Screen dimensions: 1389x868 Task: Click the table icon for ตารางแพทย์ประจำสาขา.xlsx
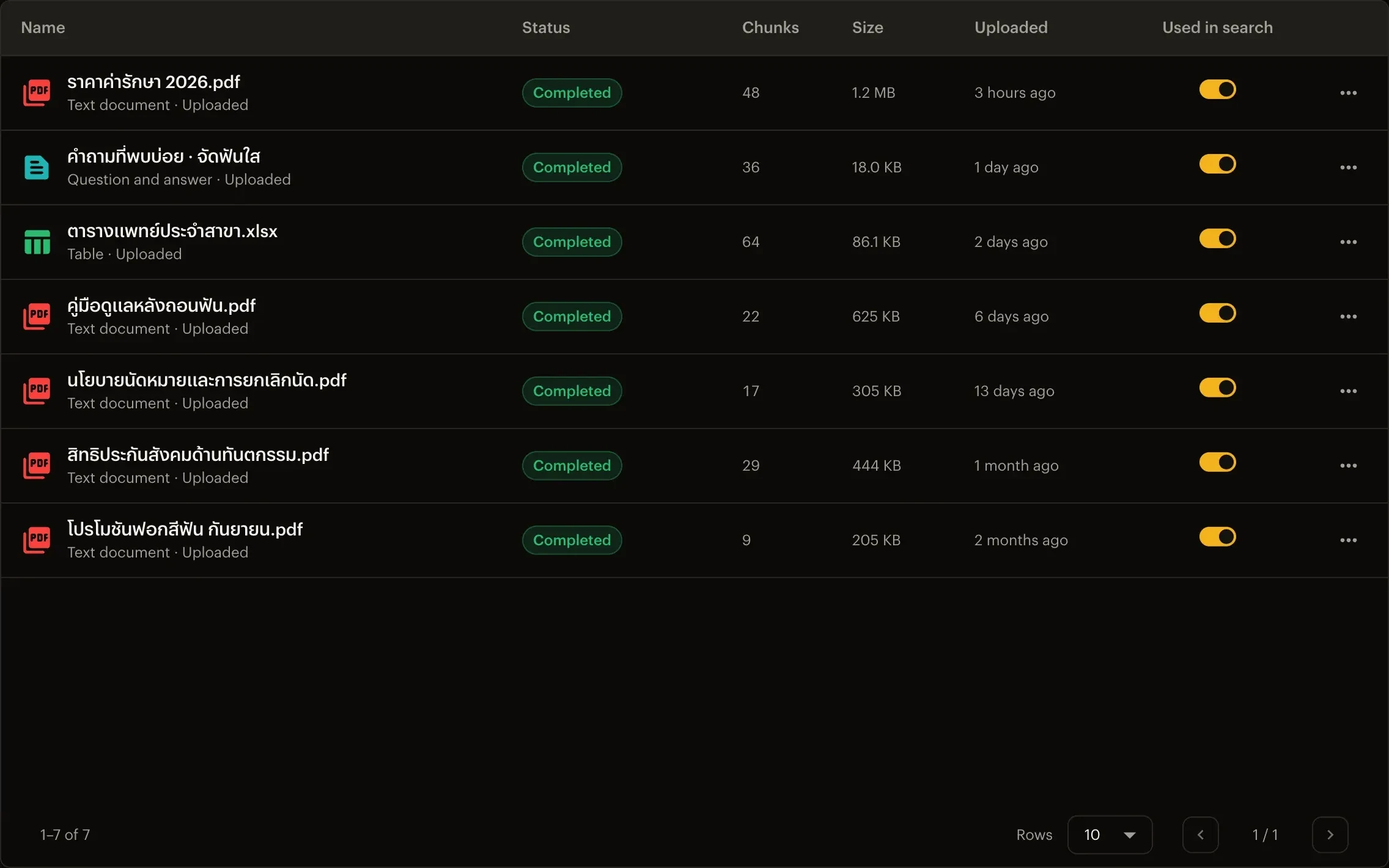pyautogui.click(x=37, y=242)
